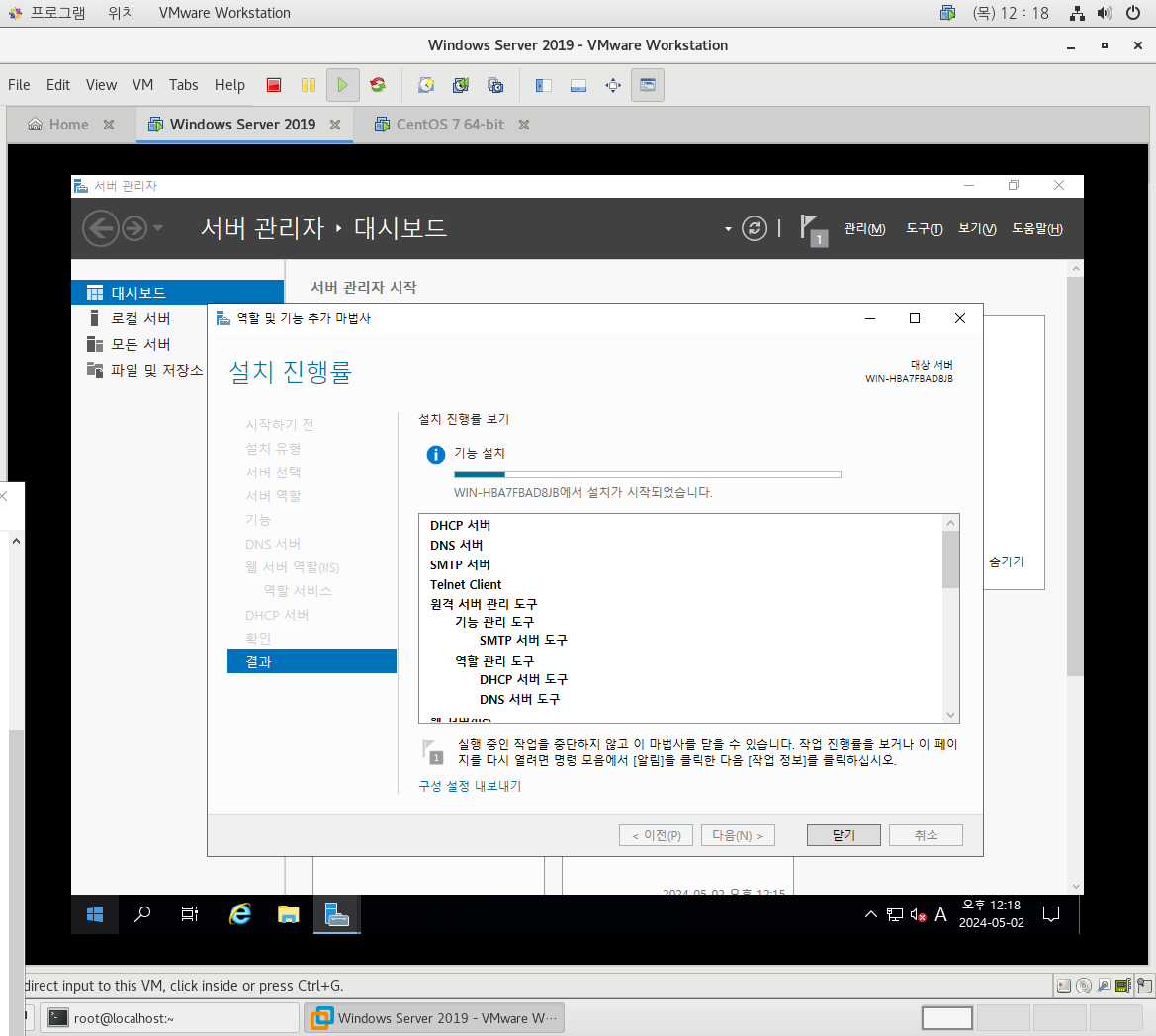Viewport: 1156px width, 1036px height.
Task: Select 결과 step in wizard
Action: pyautogui.click(x=311, y=661)
